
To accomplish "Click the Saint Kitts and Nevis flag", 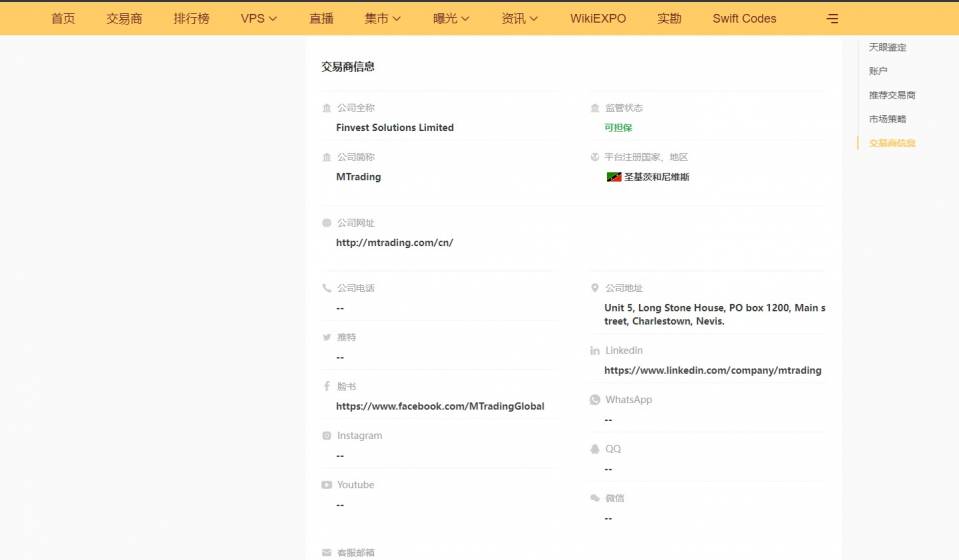I will tap(613, 177).
